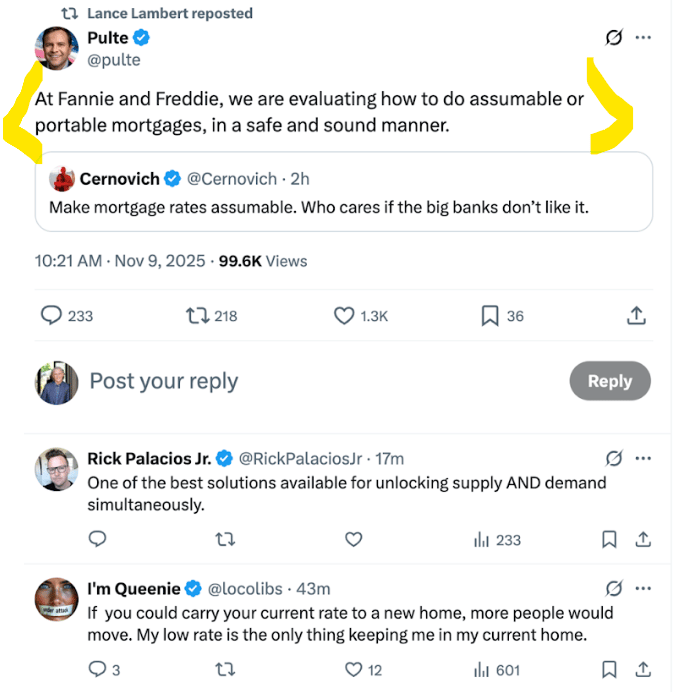View analytics on Rick Palacios Jr.'s reply
Screen dimensions: 674x692
497,540
